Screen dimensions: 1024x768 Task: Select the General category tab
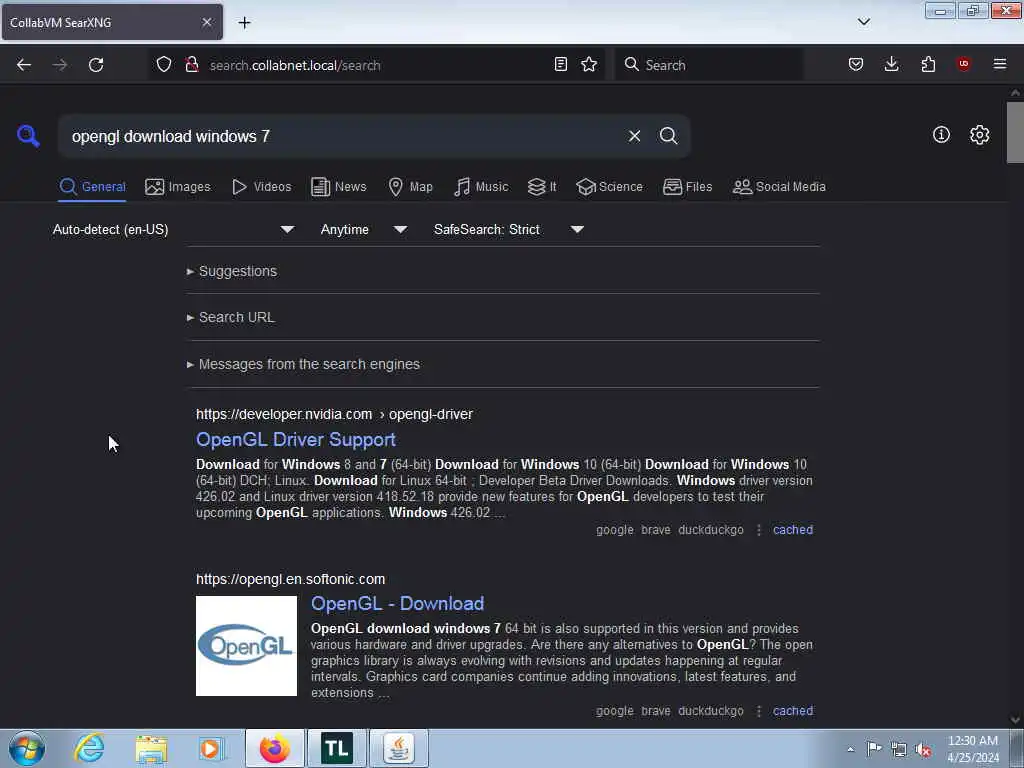[x=92, y=187]
